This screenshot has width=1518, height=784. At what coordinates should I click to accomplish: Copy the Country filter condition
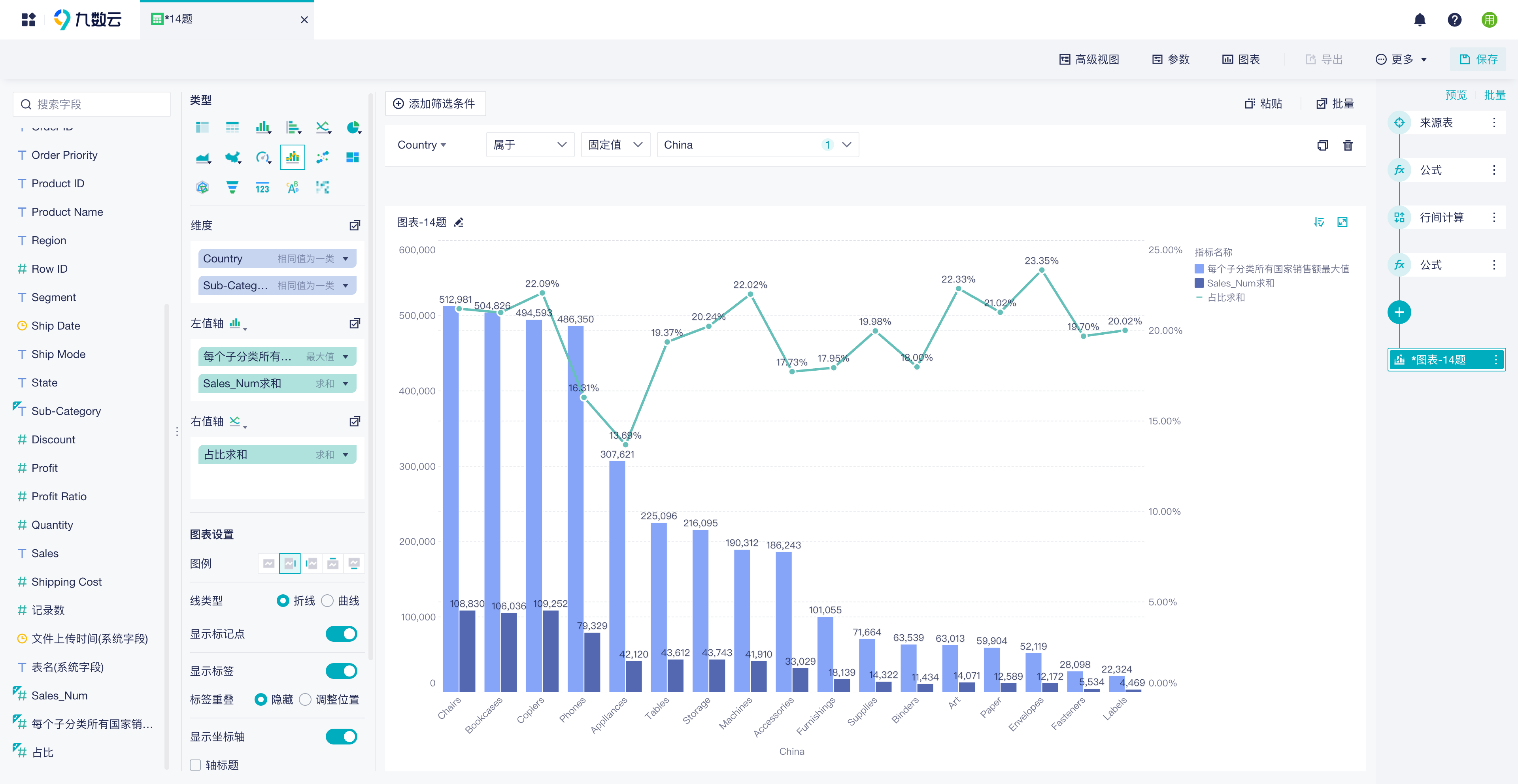1322,145
